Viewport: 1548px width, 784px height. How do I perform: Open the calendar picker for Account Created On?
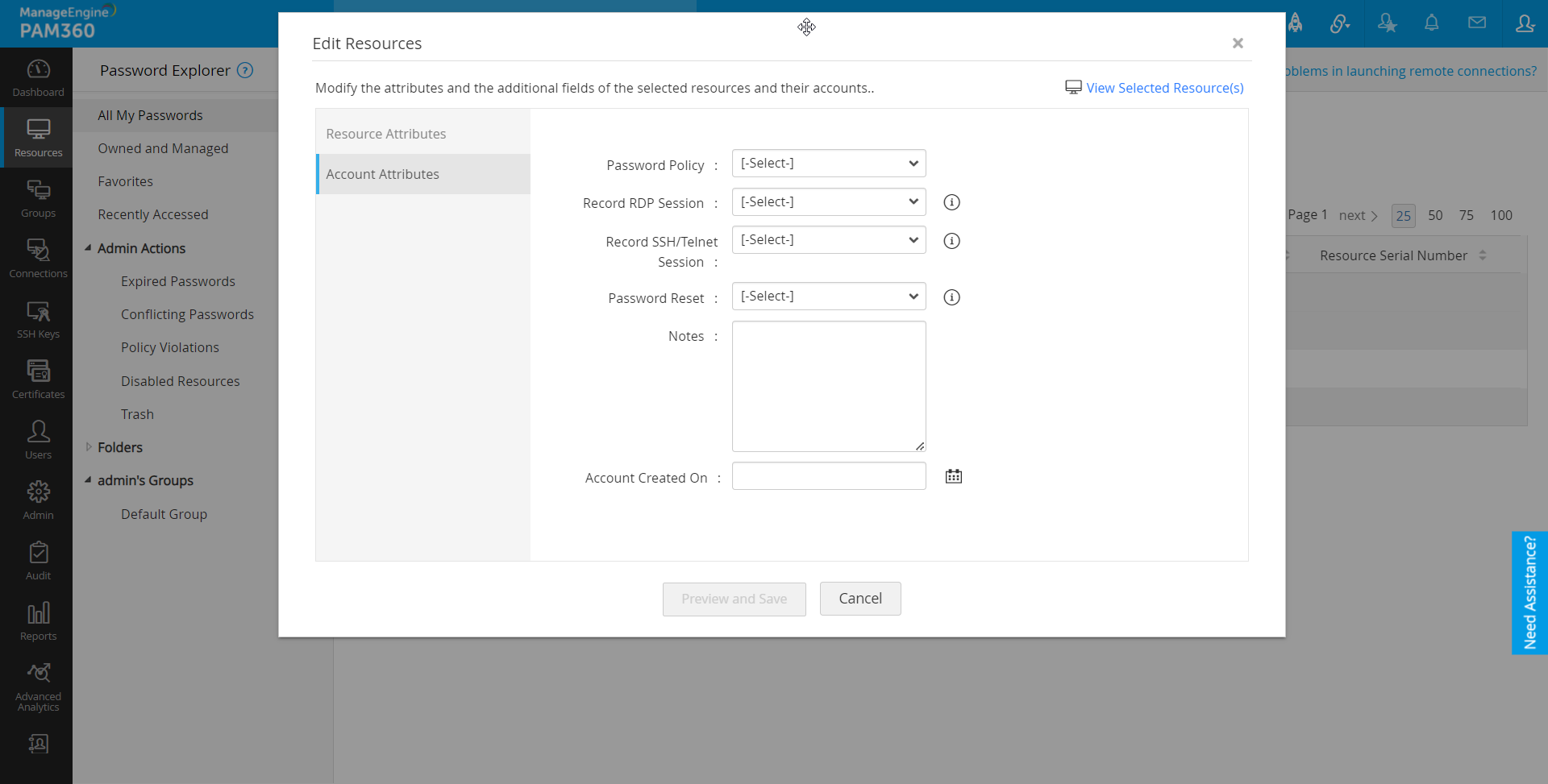pyautogui.click(x=954, y=476)
